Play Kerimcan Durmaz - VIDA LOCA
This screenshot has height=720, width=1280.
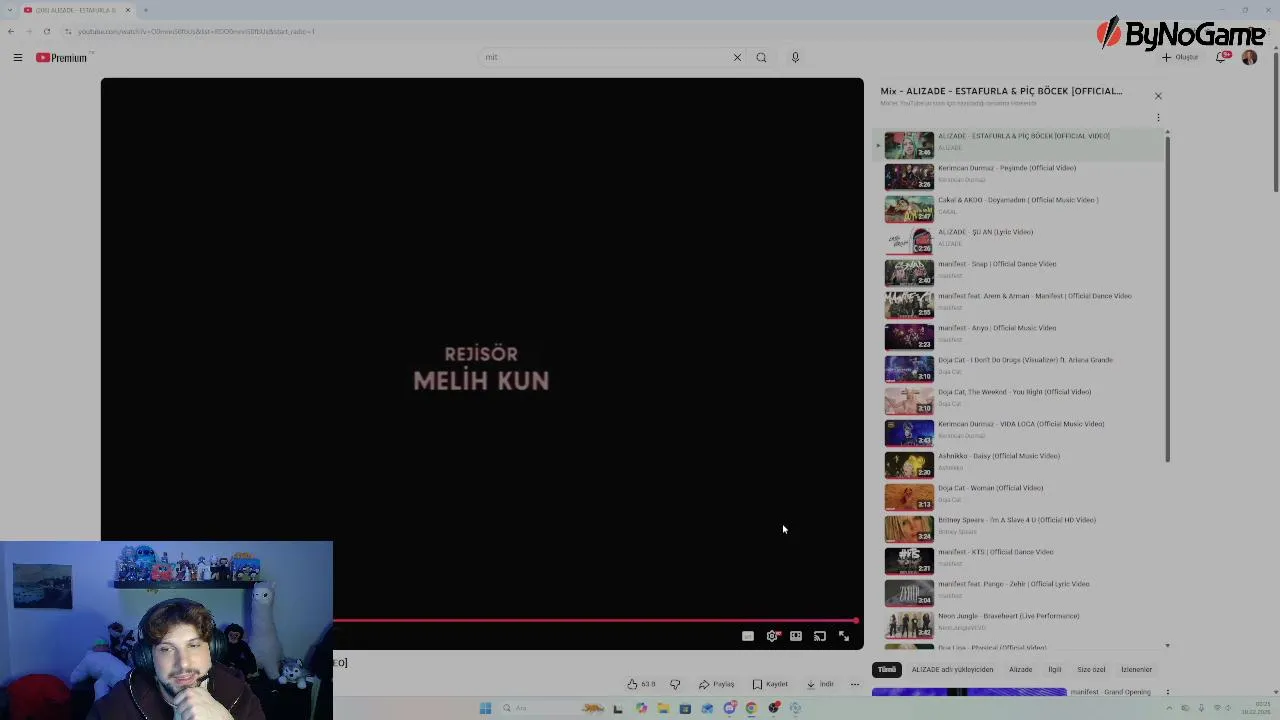tap(1020, 432)
